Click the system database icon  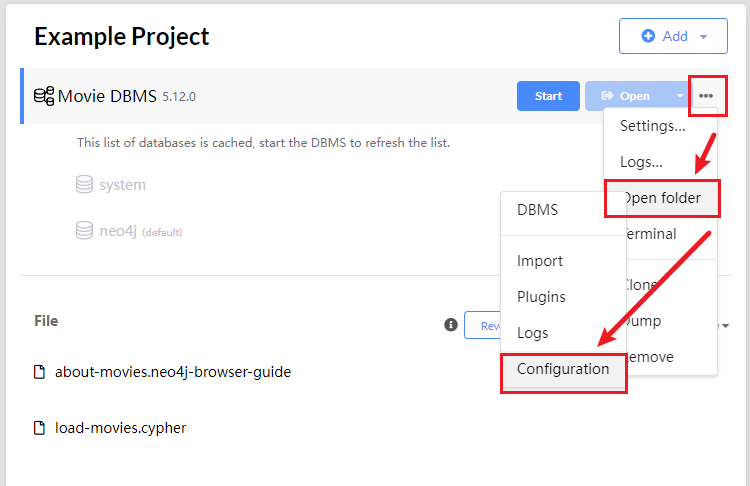(x=85, y=185)
